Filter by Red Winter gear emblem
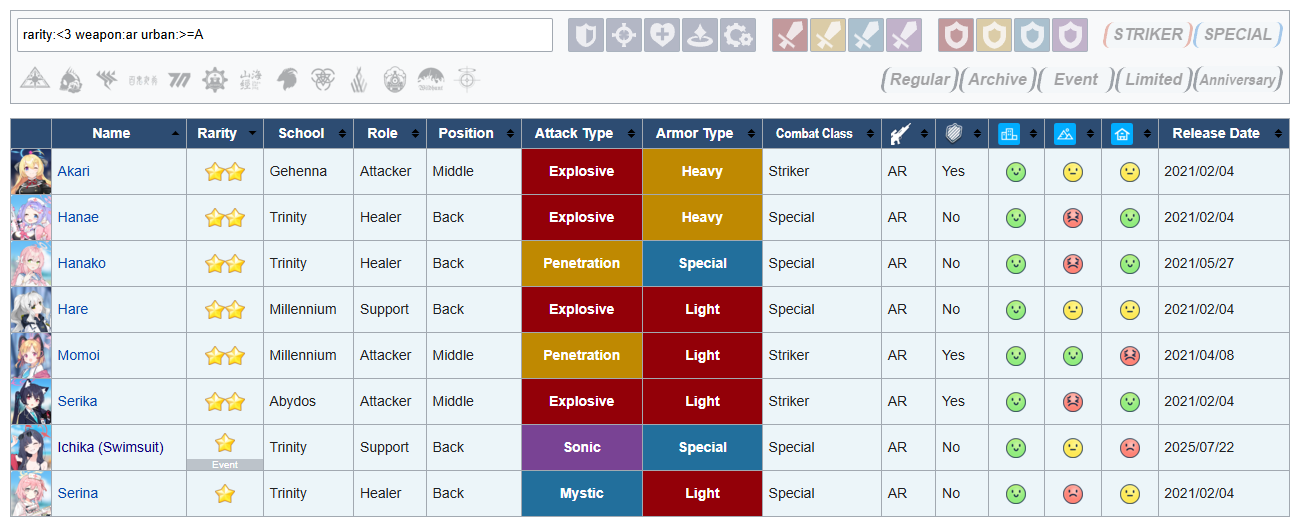This screenshot has height=526, width=1300. pyautogui.click(x=215, y=79)
